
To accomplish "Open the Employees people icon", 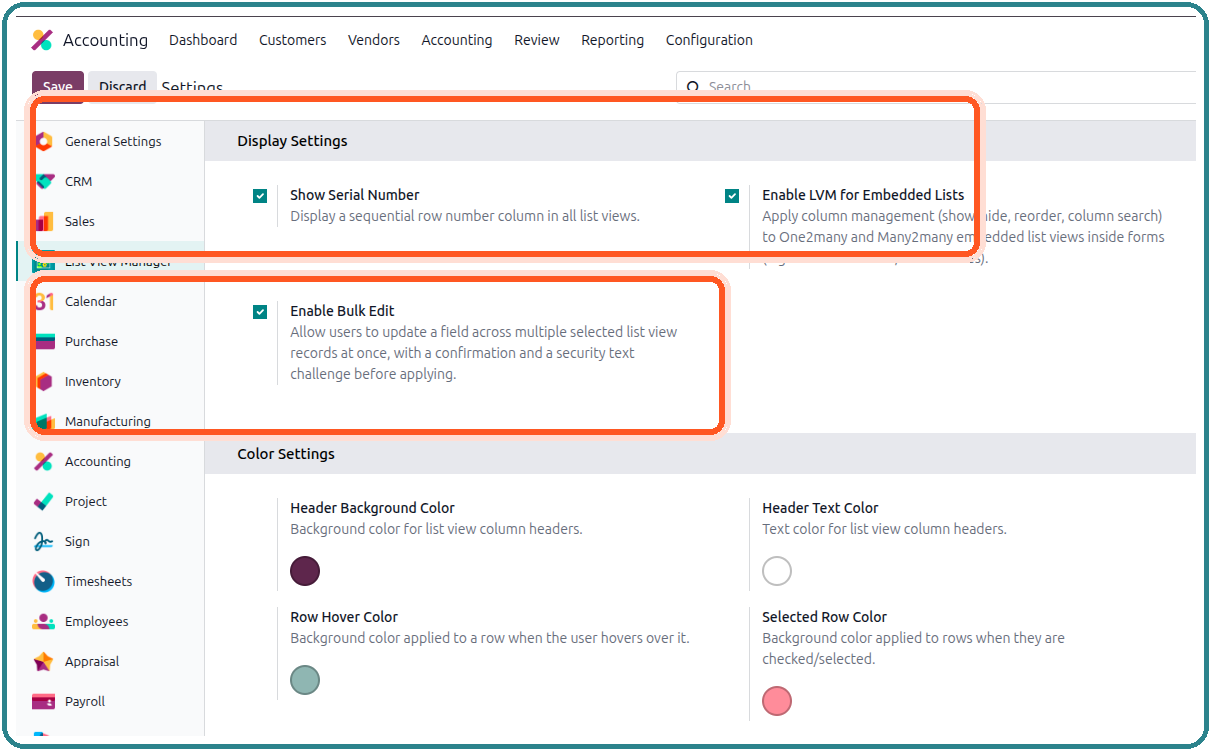I will coord(43,621).
